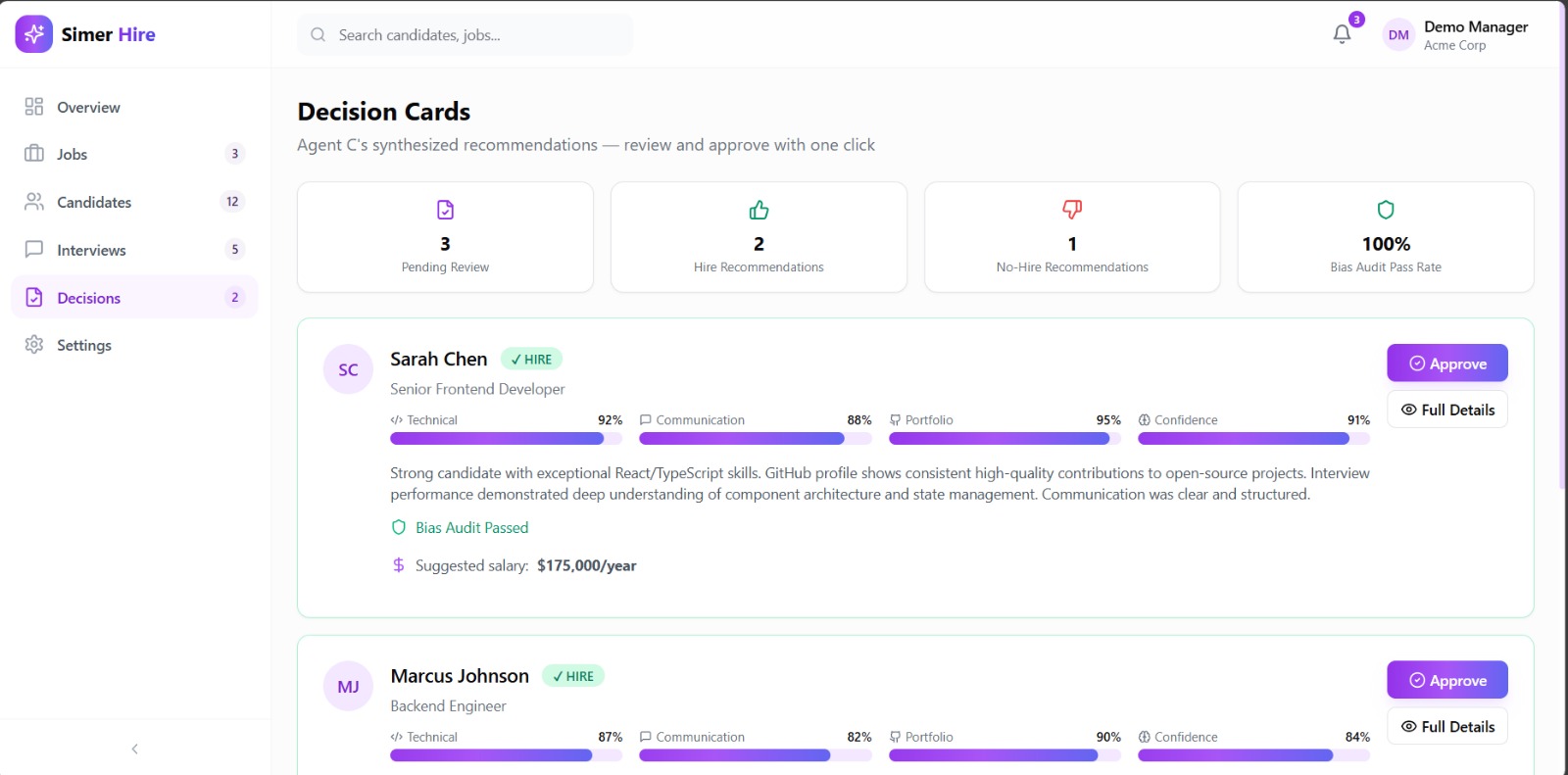Click Sarah Chen's Technical 92% progress bar
Viewport: 1568px width, 775px height.
[507, 439]
